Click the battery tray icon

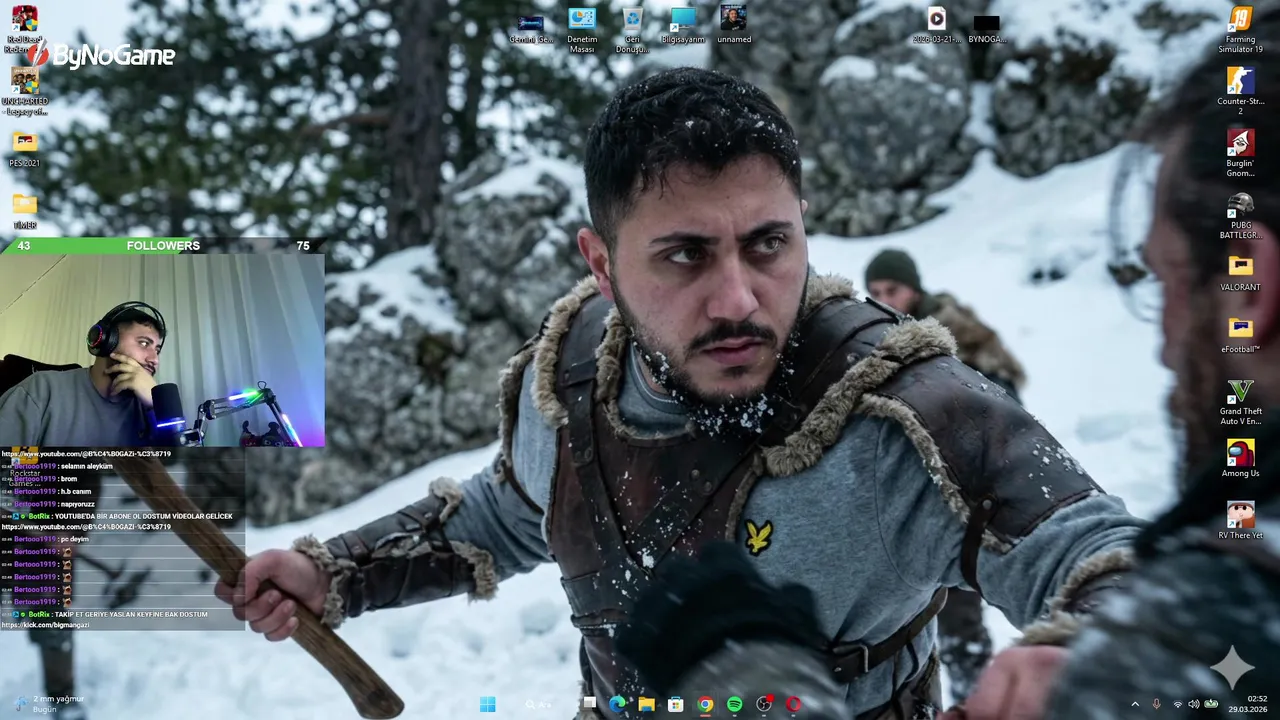1211,704
